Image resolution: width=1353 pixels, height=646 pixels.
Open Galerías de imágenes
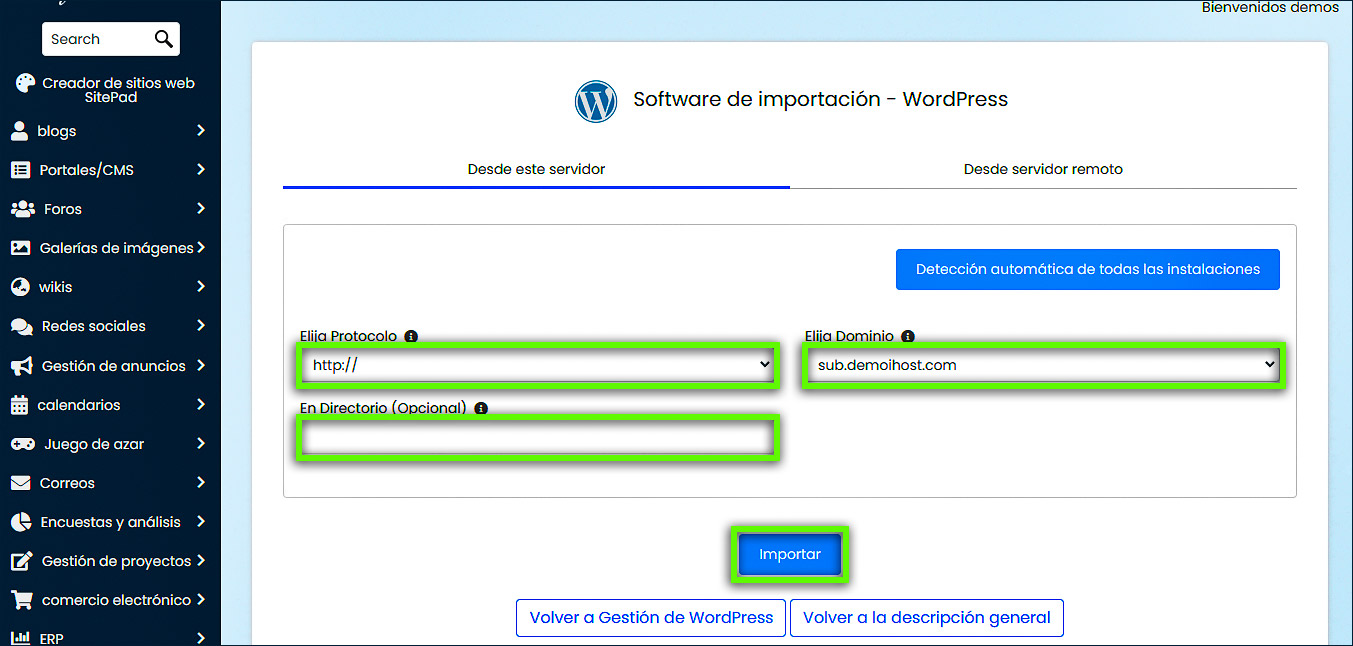[23, 247]
